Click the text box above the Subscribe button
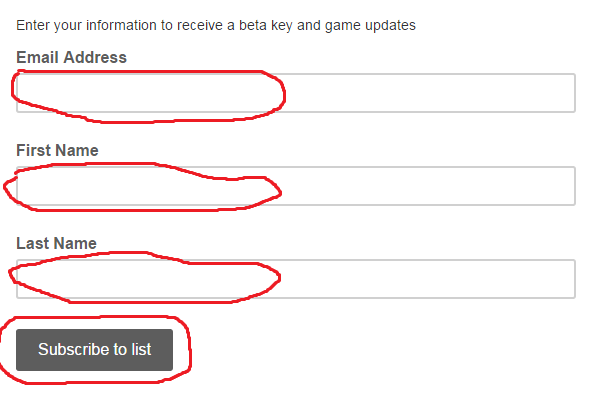 (296, 279)
